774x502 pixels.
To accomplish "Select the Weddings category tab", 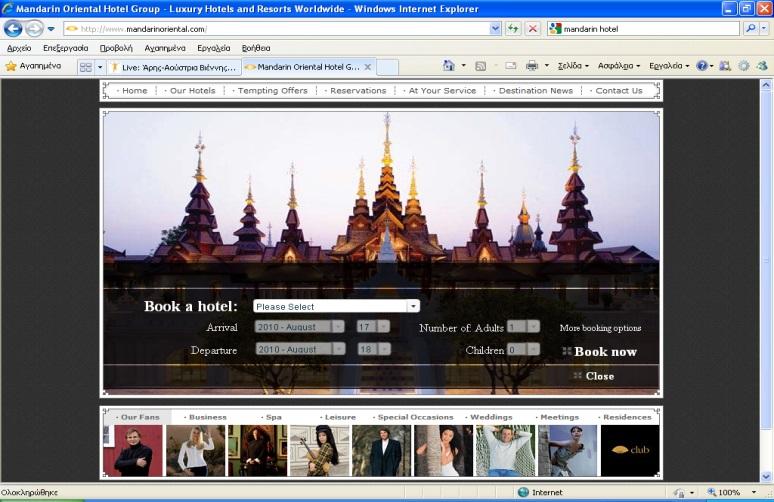I will (x=491, y=417).
